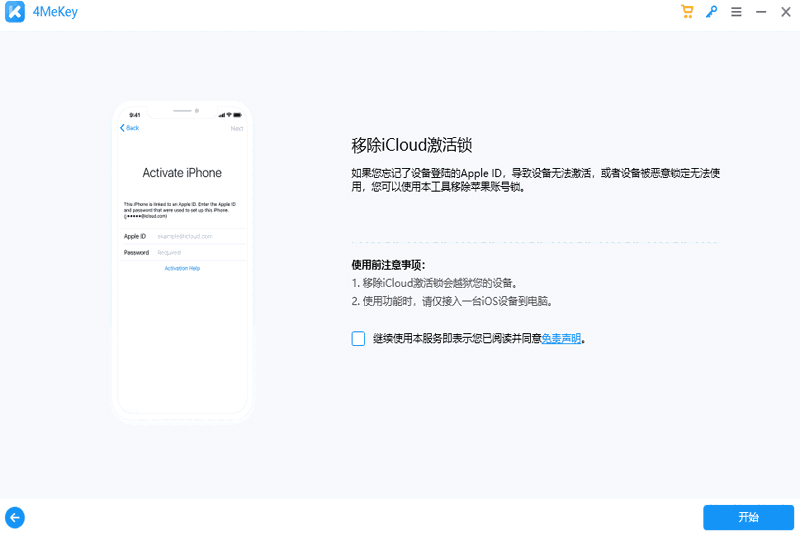
Task: Click the key registration icon
Action: [x=712, y=11]
